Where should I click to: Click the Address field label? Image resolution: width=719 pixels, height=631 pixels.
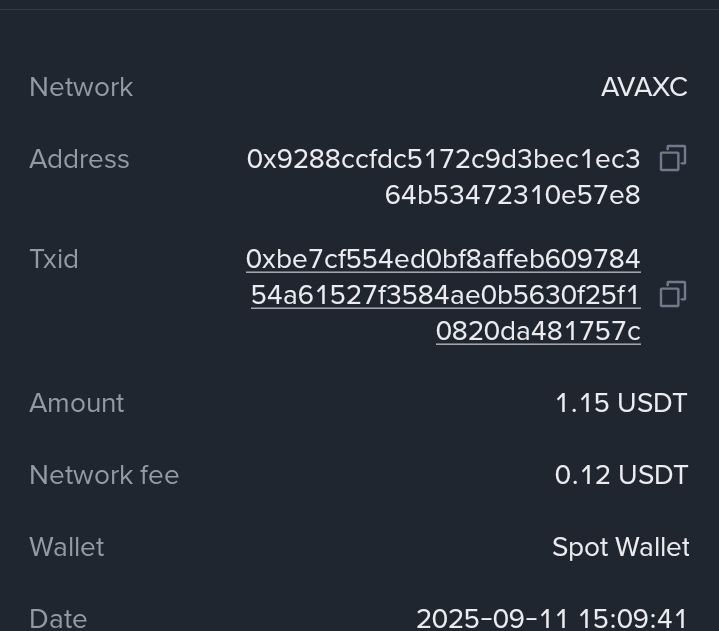(79, 159)
